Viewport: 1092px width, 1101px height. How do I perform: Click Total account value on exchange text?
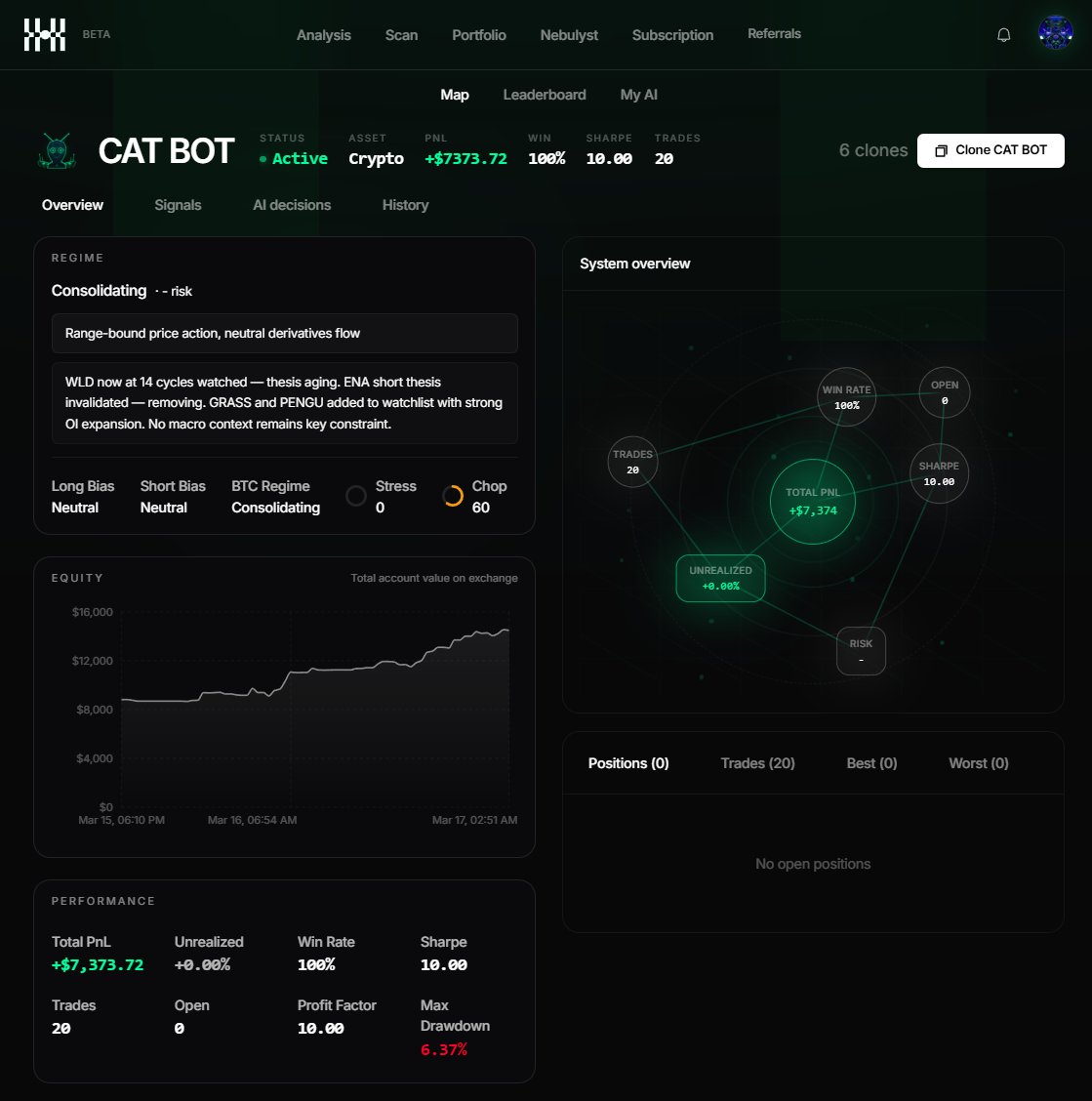pyautogui.click(x=434, y=578)
